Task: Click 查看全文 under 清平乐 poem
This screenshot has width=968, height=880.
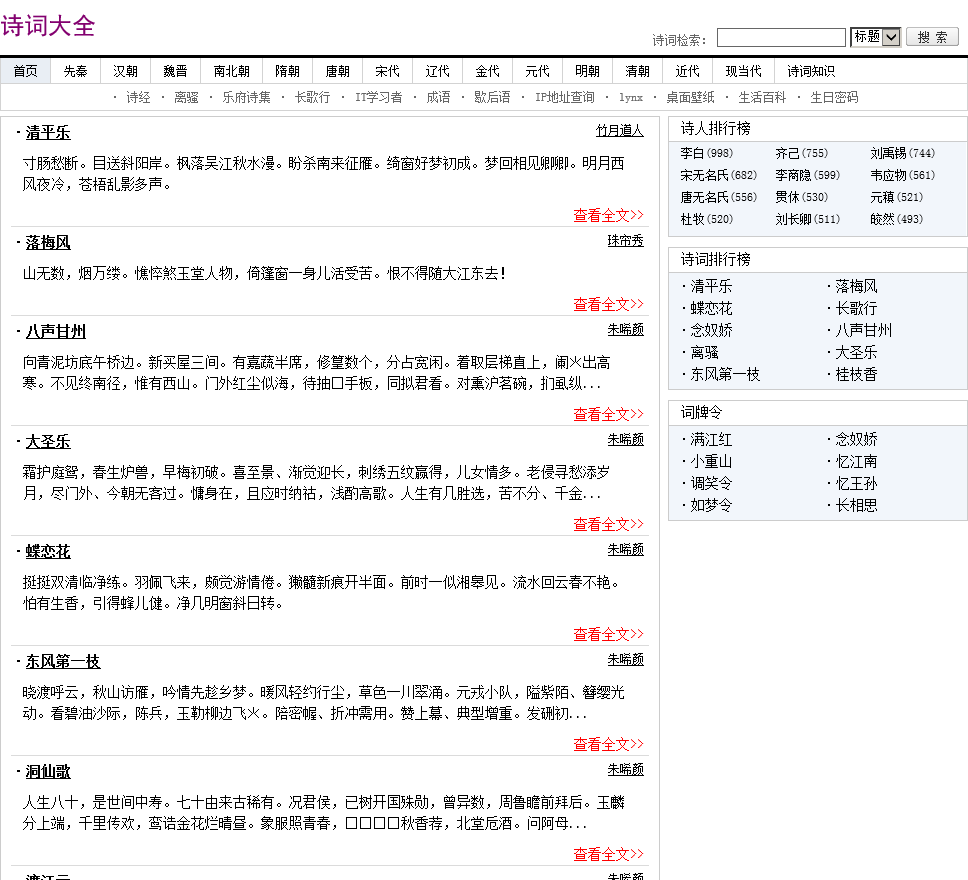Action: click(x=608, y=215)
